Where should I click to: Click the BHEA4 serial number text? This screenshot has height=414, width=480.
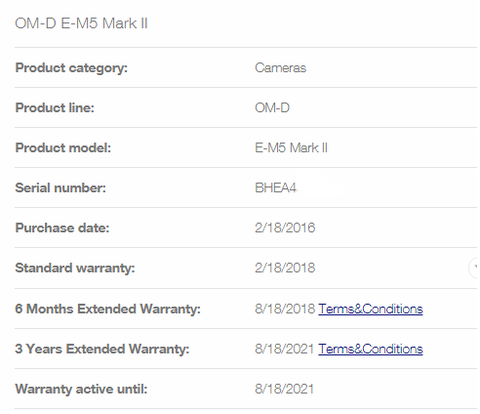pos(275,188)
